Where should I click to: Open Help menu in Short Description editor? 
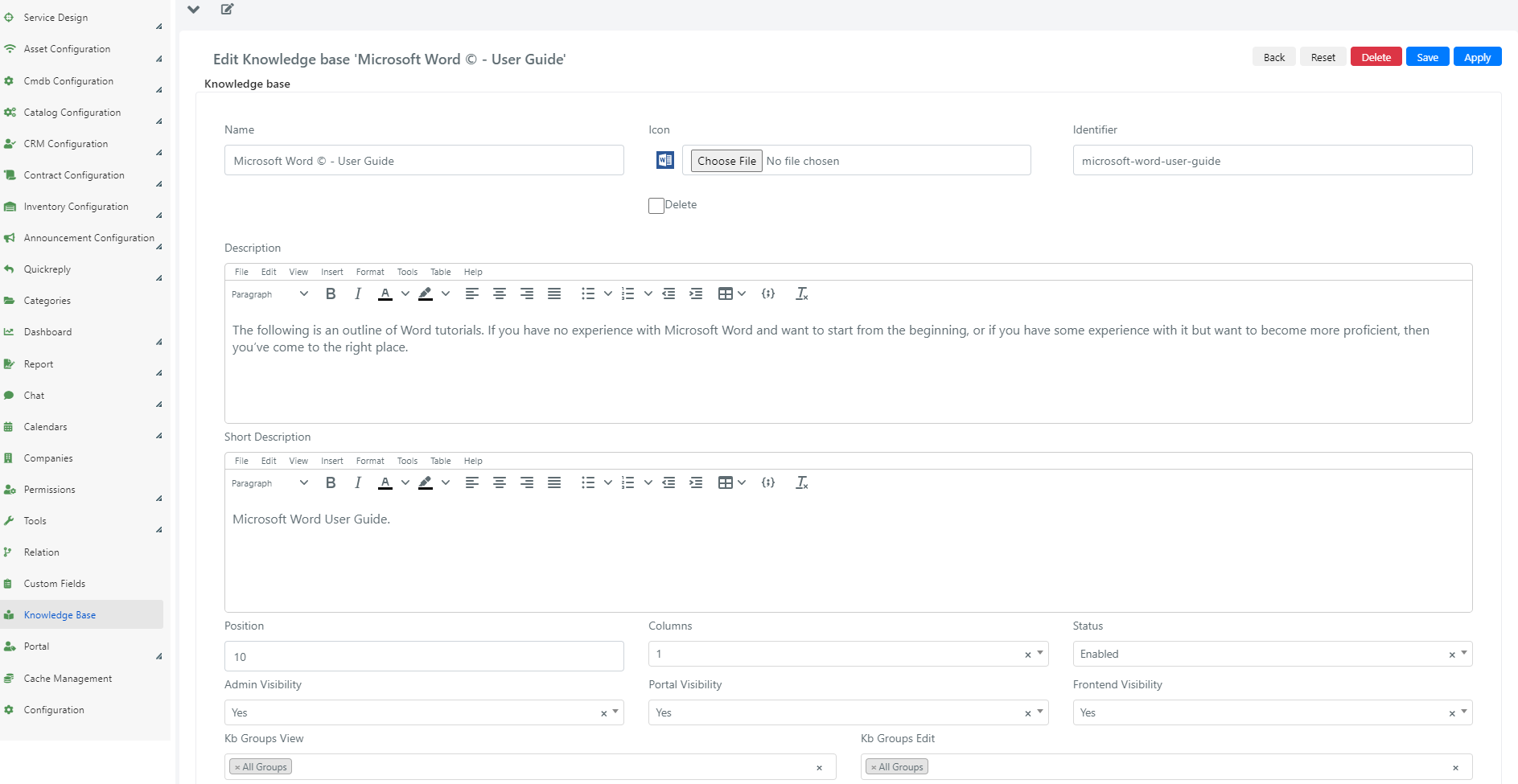pos(473,461)
